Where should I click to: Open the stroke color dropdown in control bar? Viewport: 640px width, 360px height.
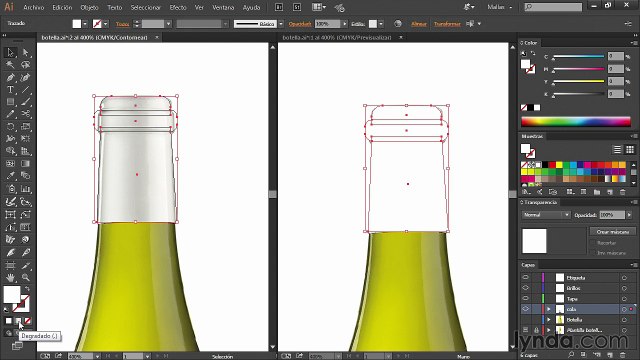(x=106, y=24)
